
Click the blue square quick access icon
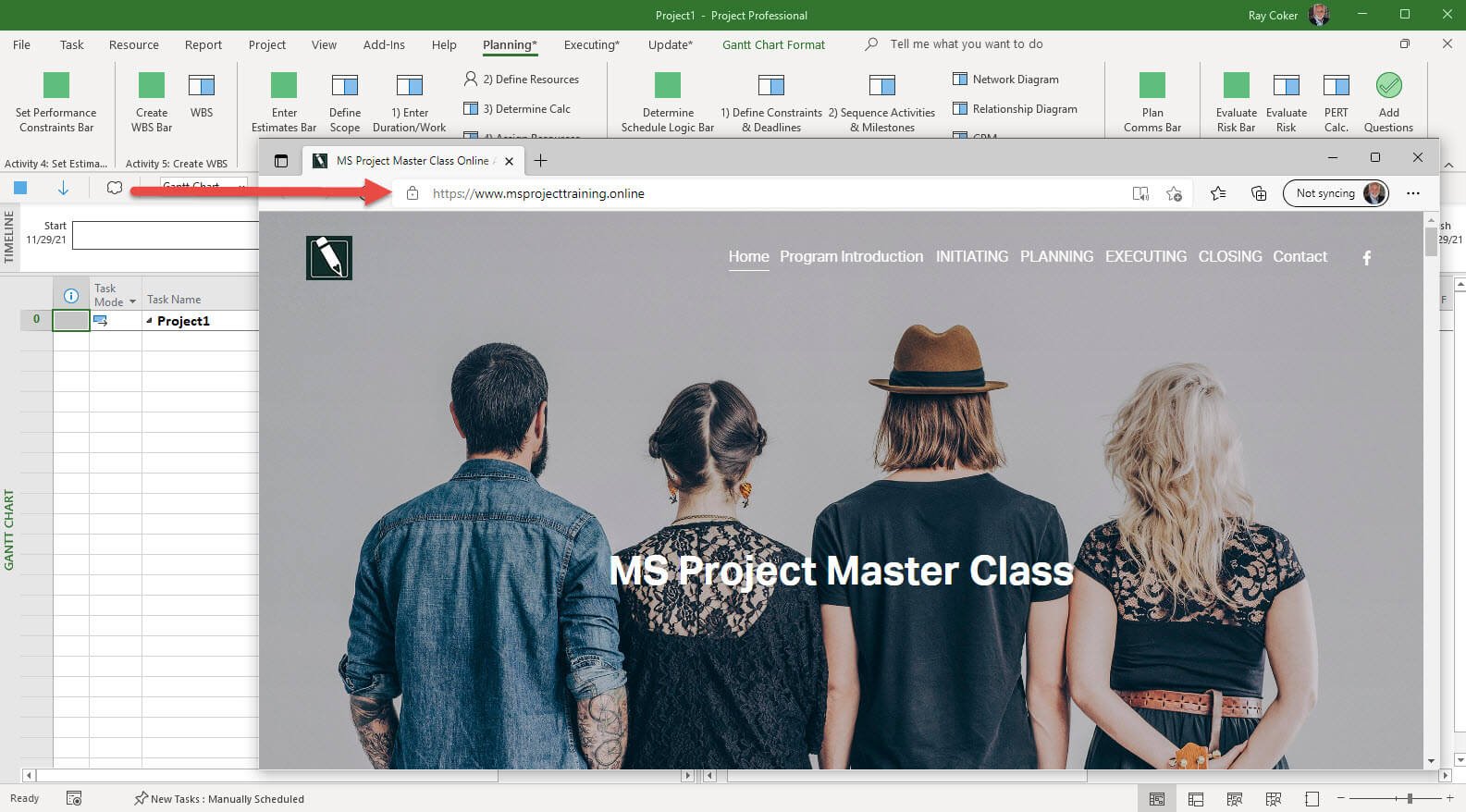pyautogui.click(x=20, y=188)
